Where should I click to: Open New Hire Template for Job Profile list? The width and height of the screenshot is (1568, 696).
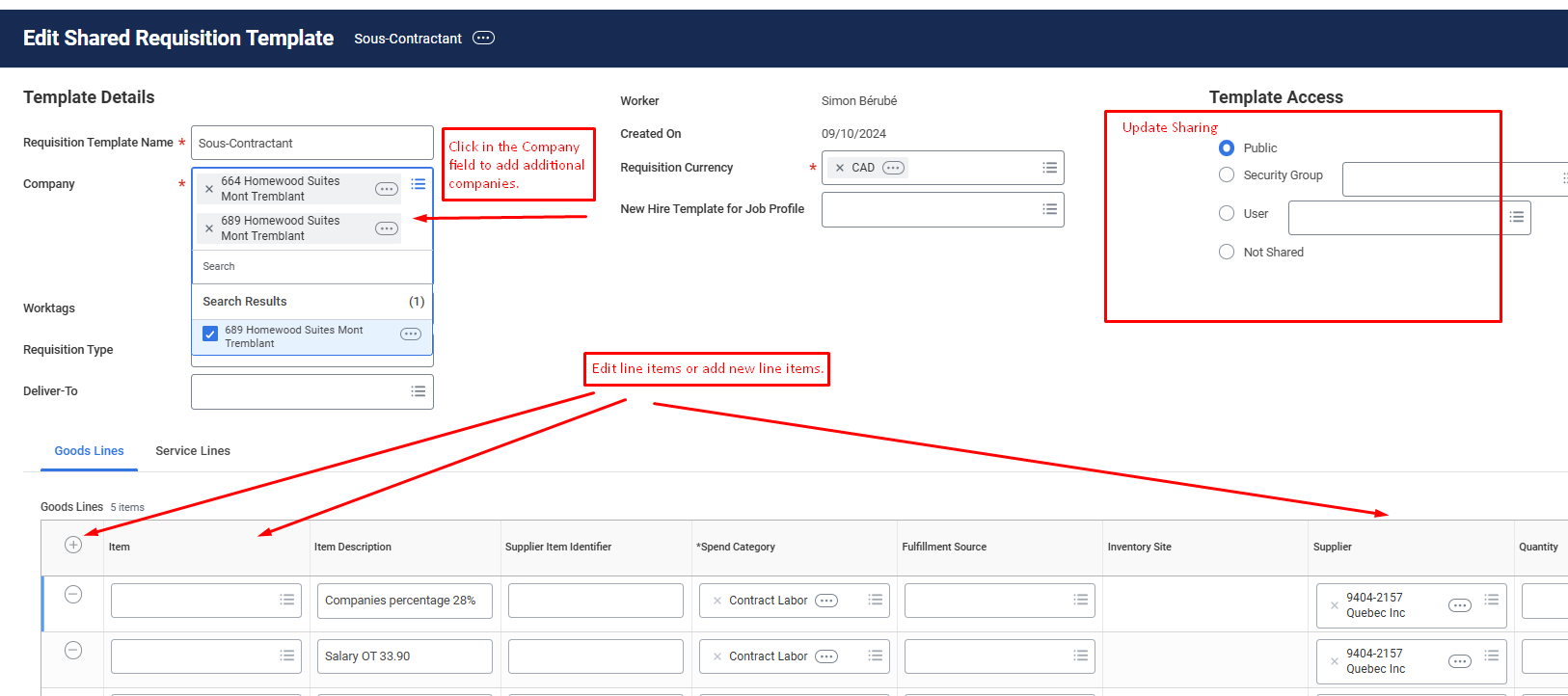point(1049,209)
